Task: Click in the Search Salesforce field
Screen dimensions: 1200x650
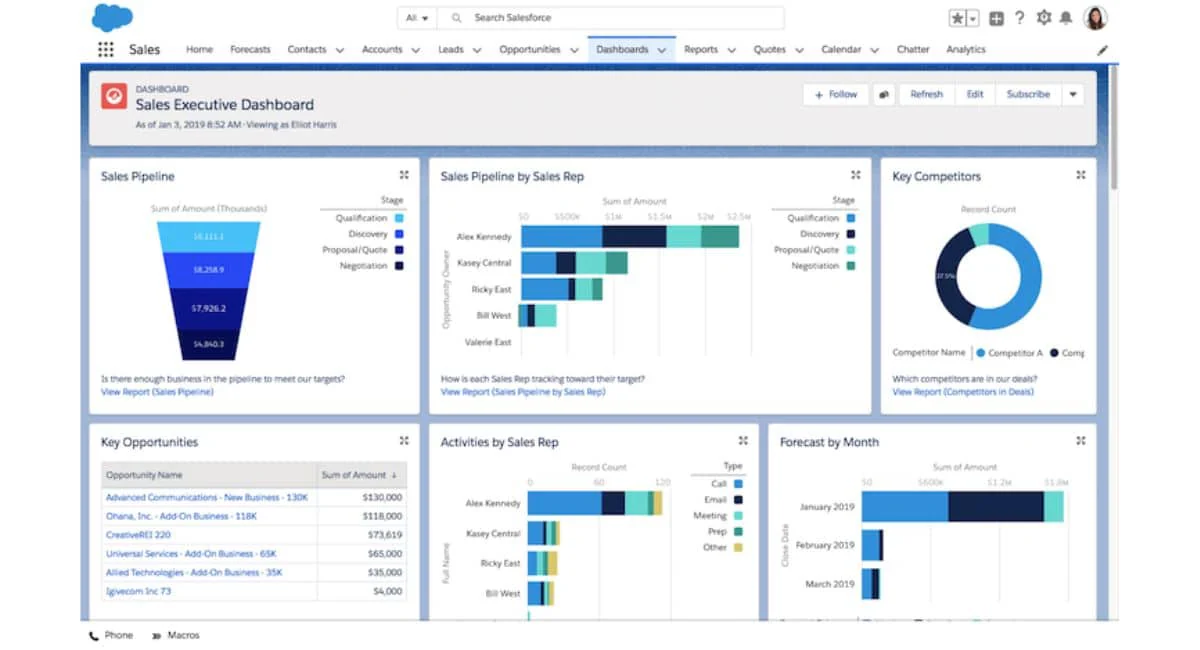Action: [610, 18]
